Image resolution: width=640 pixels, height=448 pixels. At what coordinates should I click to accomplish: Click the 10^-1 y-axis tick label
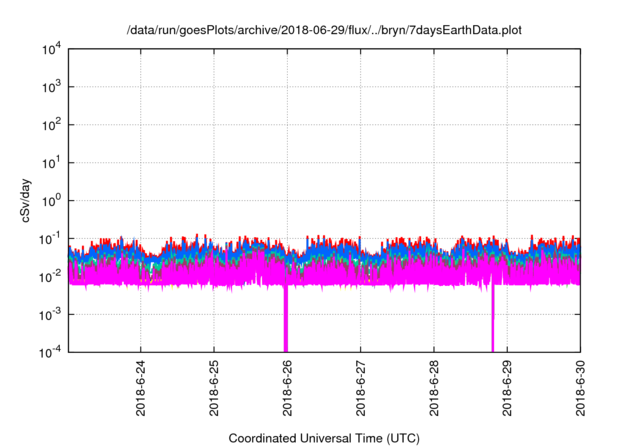tap(49, 239)
